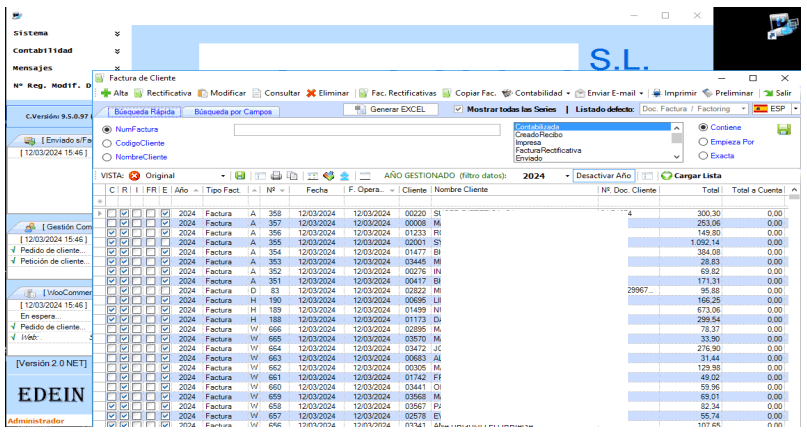Select the CodigoCliente radio button

click(107, 143)
